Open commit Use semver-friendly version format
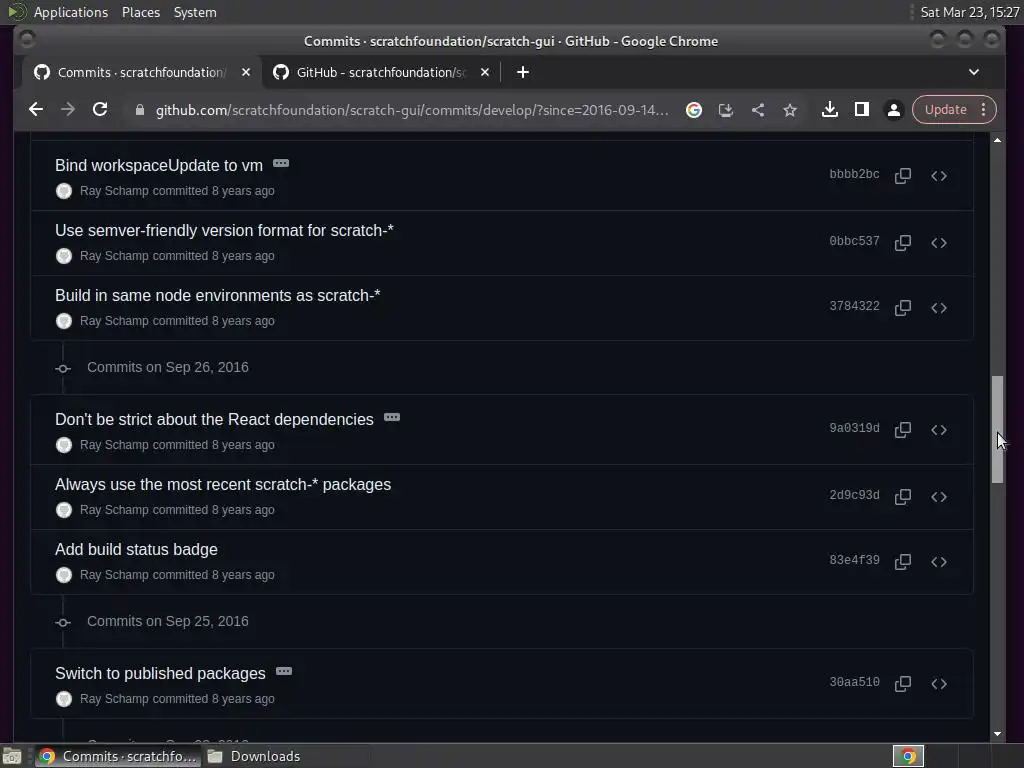 pos(224,231)
